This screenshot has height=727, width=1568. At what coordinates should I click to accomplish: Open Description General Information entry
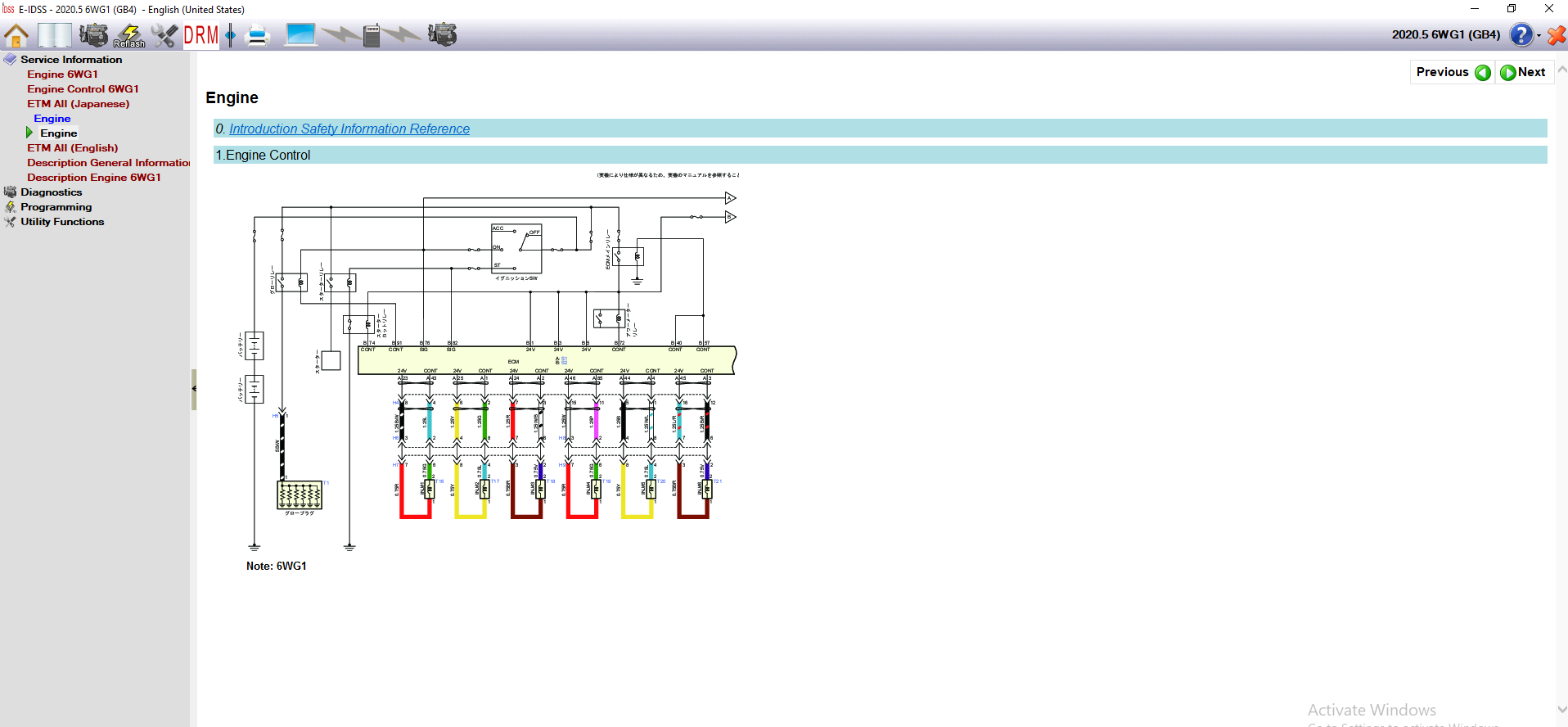coord(108,162)
